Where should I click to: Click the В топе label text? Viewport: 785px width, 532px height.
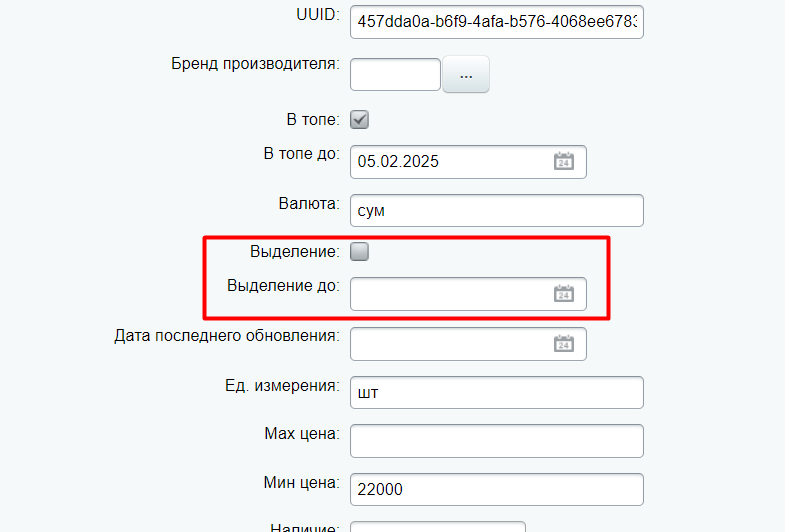313,120
